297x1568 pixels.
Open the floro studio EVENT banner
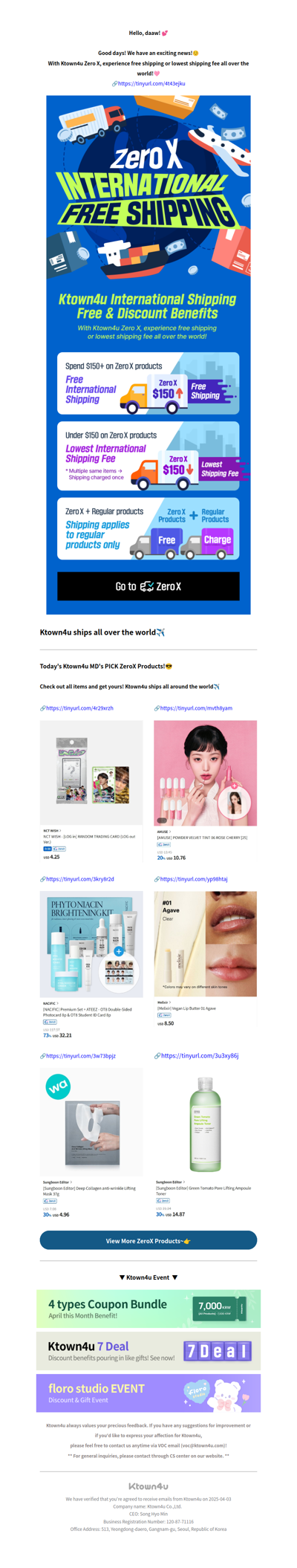148,1393
